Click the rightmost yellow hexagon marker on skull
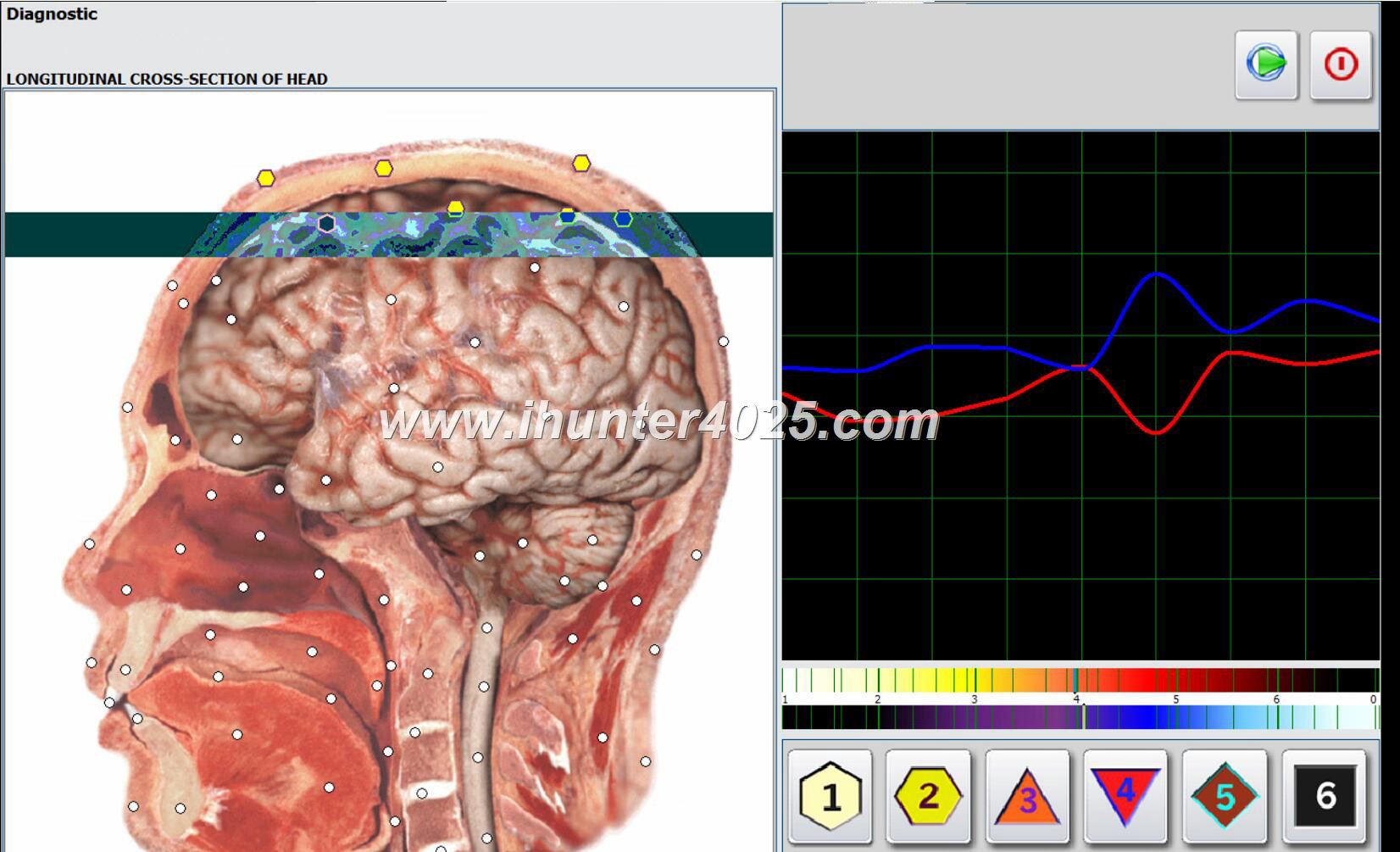The image size is (1400, 852). tap(581, 163)
